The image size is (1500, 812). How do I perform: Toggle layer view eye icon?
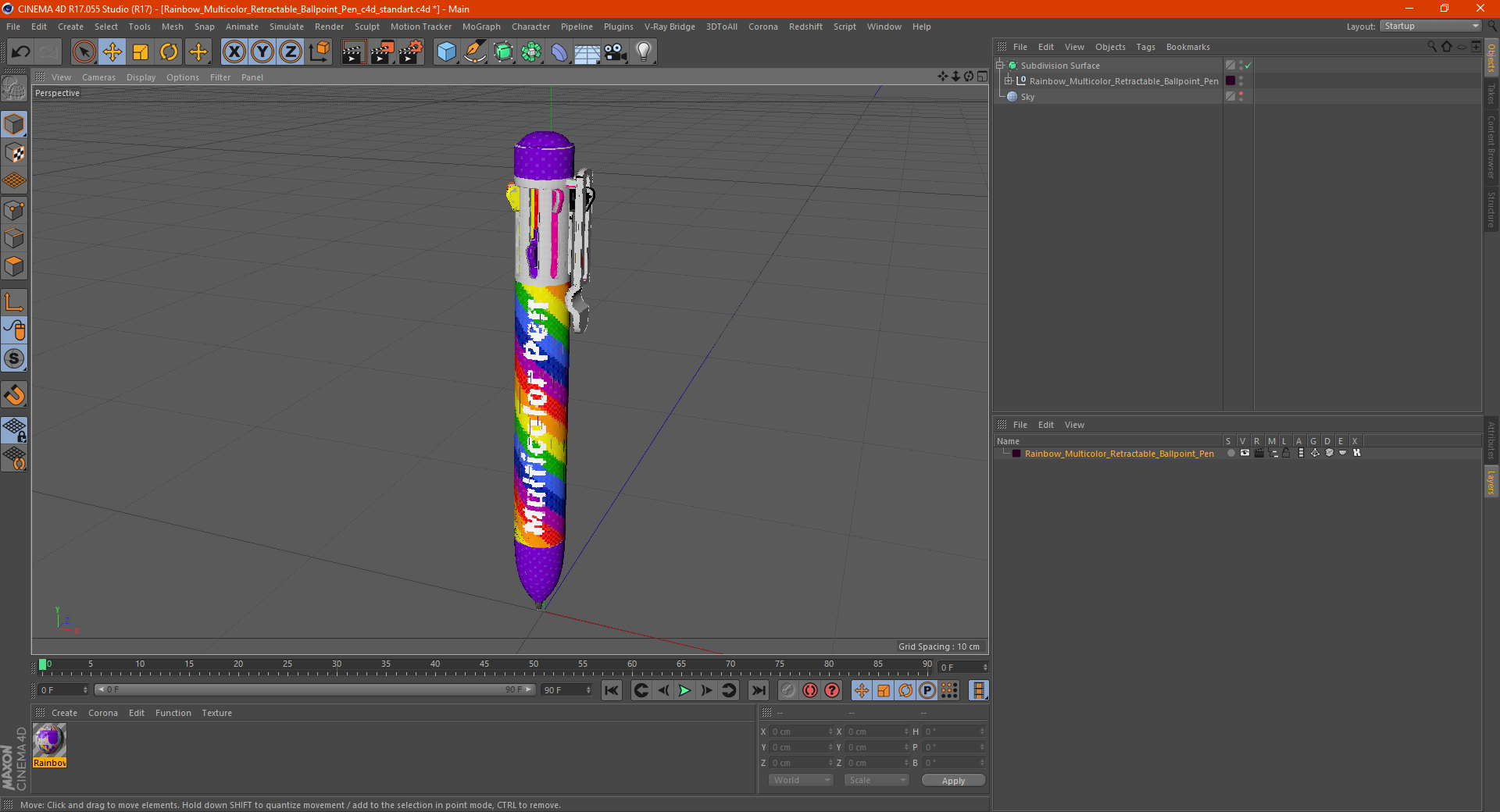pyautogui.click(x=1245, y=453)
